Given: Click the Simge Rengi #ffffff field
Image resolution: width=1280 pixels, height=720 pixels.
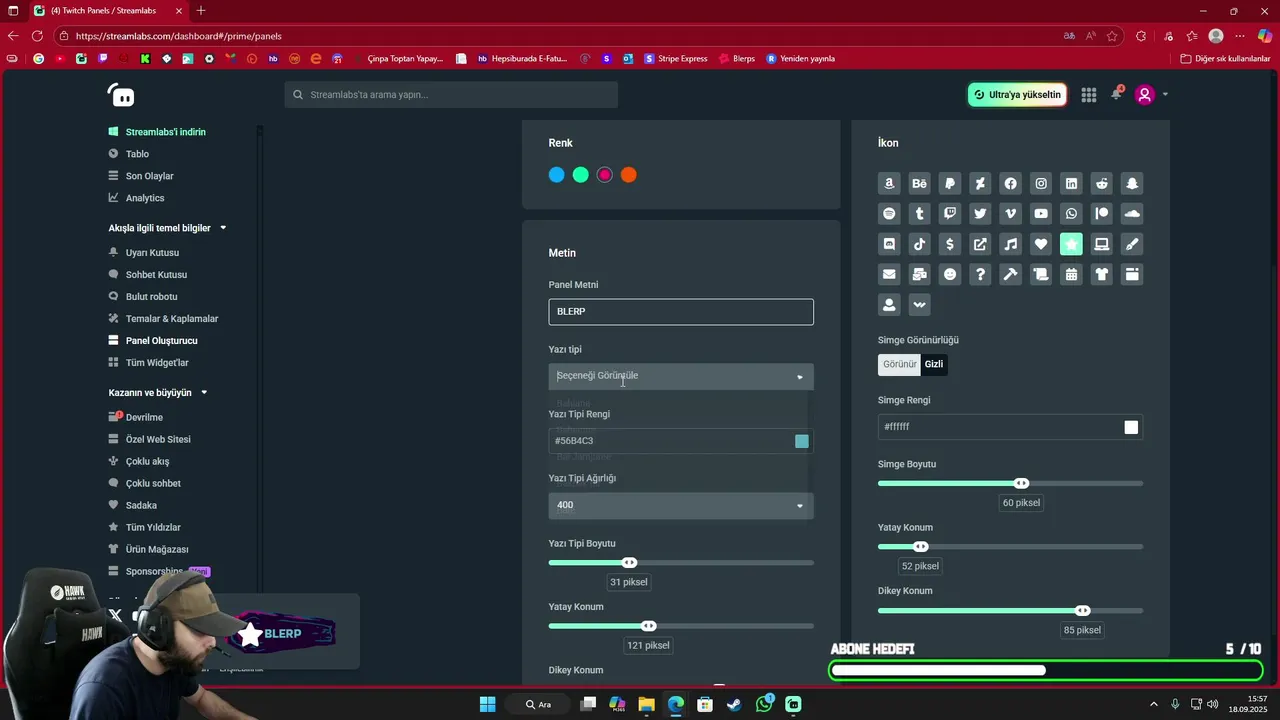Looking at the screenshot, I should tap(1010, 427).
